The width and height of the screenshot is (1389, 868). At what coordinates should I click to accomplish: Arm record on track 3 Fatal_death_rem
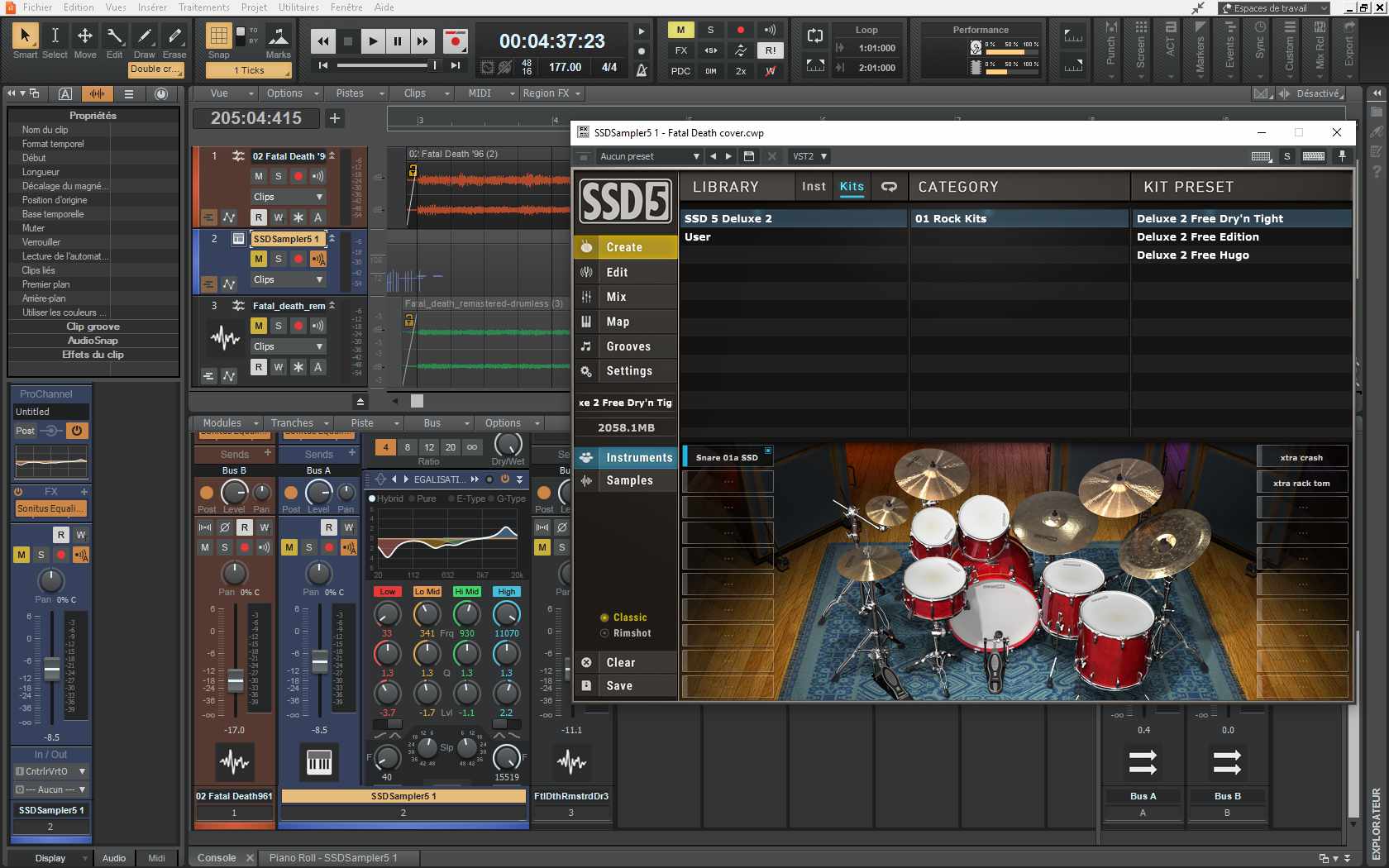tap(298, 326)
